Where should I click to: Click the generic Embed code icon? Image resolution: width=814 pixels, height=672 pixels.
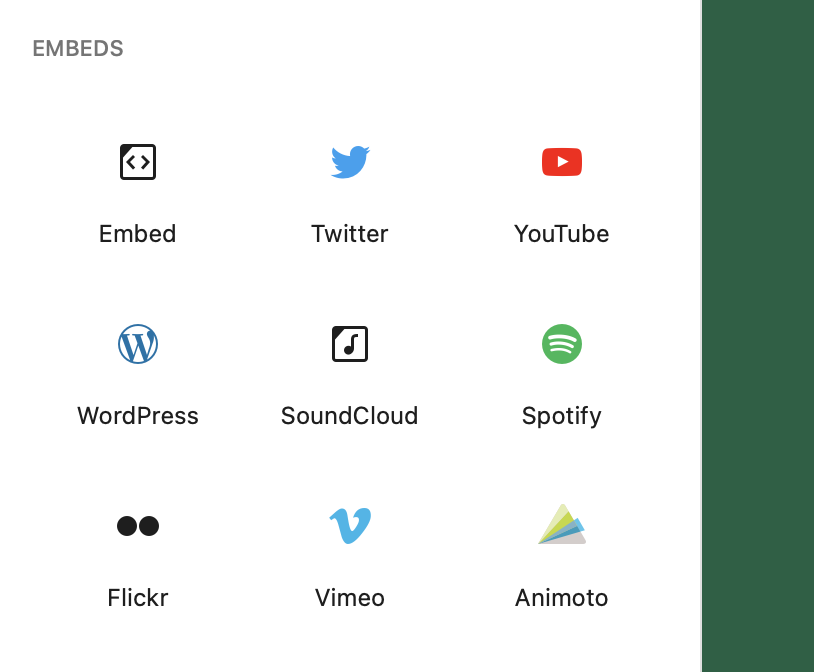(138, 162)
